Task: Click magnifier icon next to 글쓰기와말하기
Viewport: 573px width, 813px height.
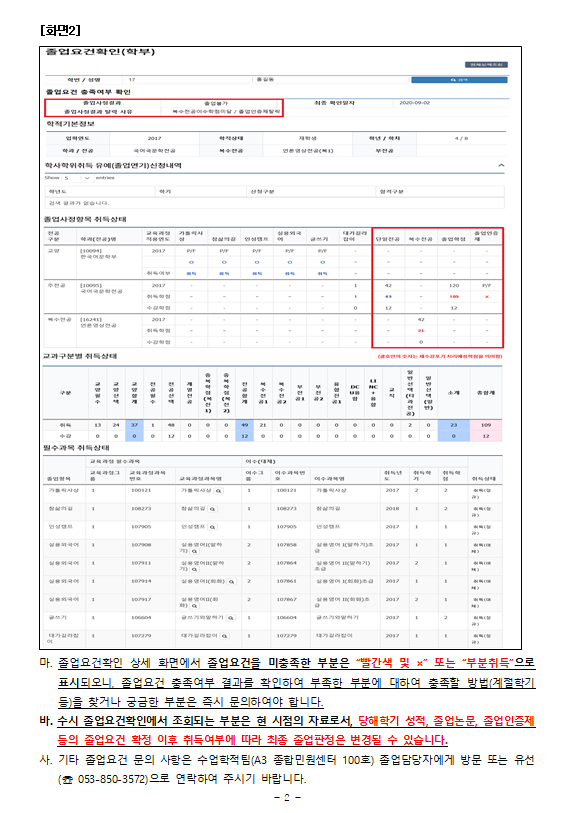Action: [230, 618]
